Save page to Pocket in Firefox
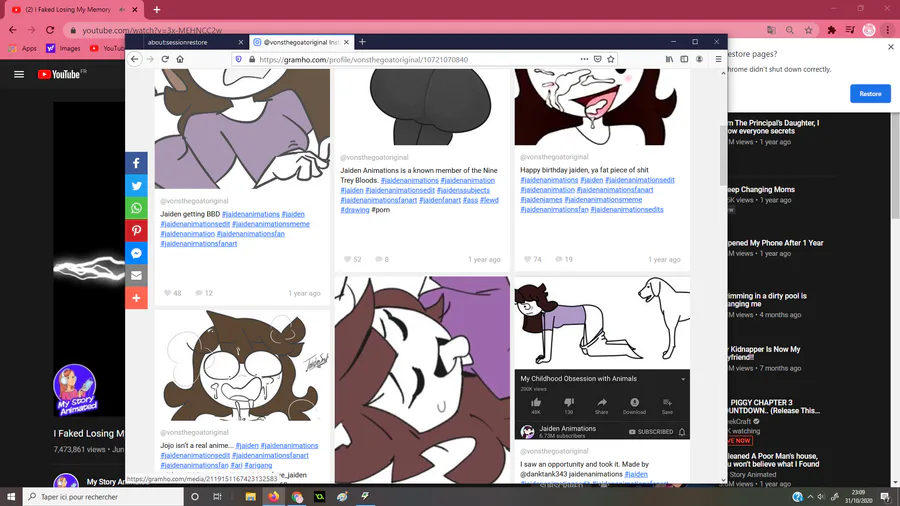Screen dimensions: 900x506 click(598, 59)
